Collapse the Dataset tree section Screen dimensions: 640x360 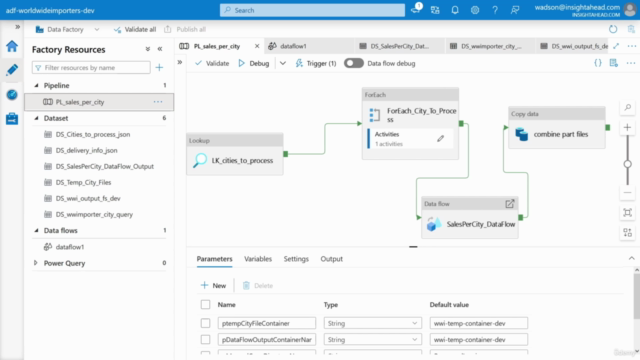click(36, 118)
